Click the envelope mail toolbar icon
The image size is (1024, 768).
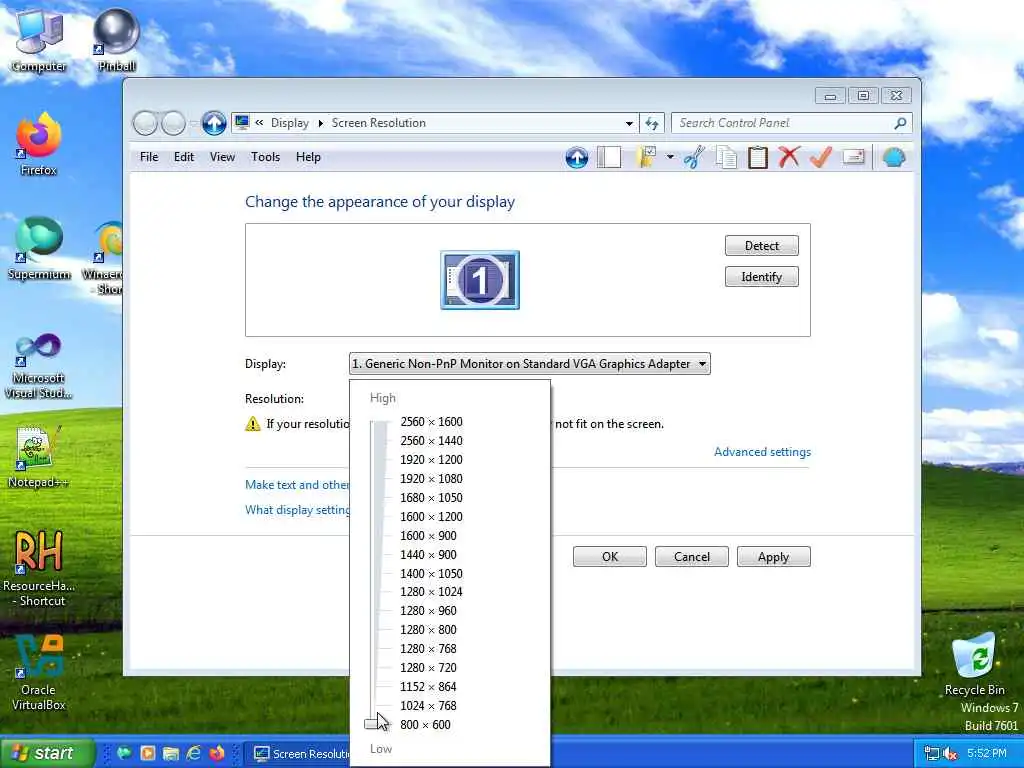click(x=853, y=157)
